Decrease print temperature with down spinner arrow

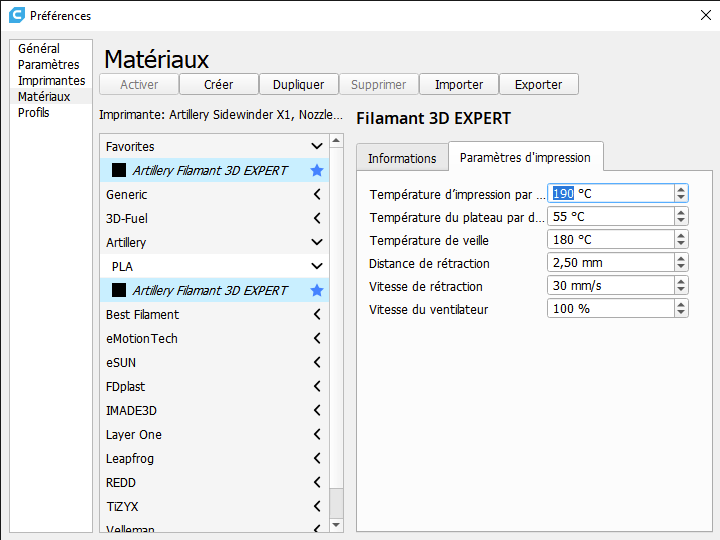[x=681, y=198]
